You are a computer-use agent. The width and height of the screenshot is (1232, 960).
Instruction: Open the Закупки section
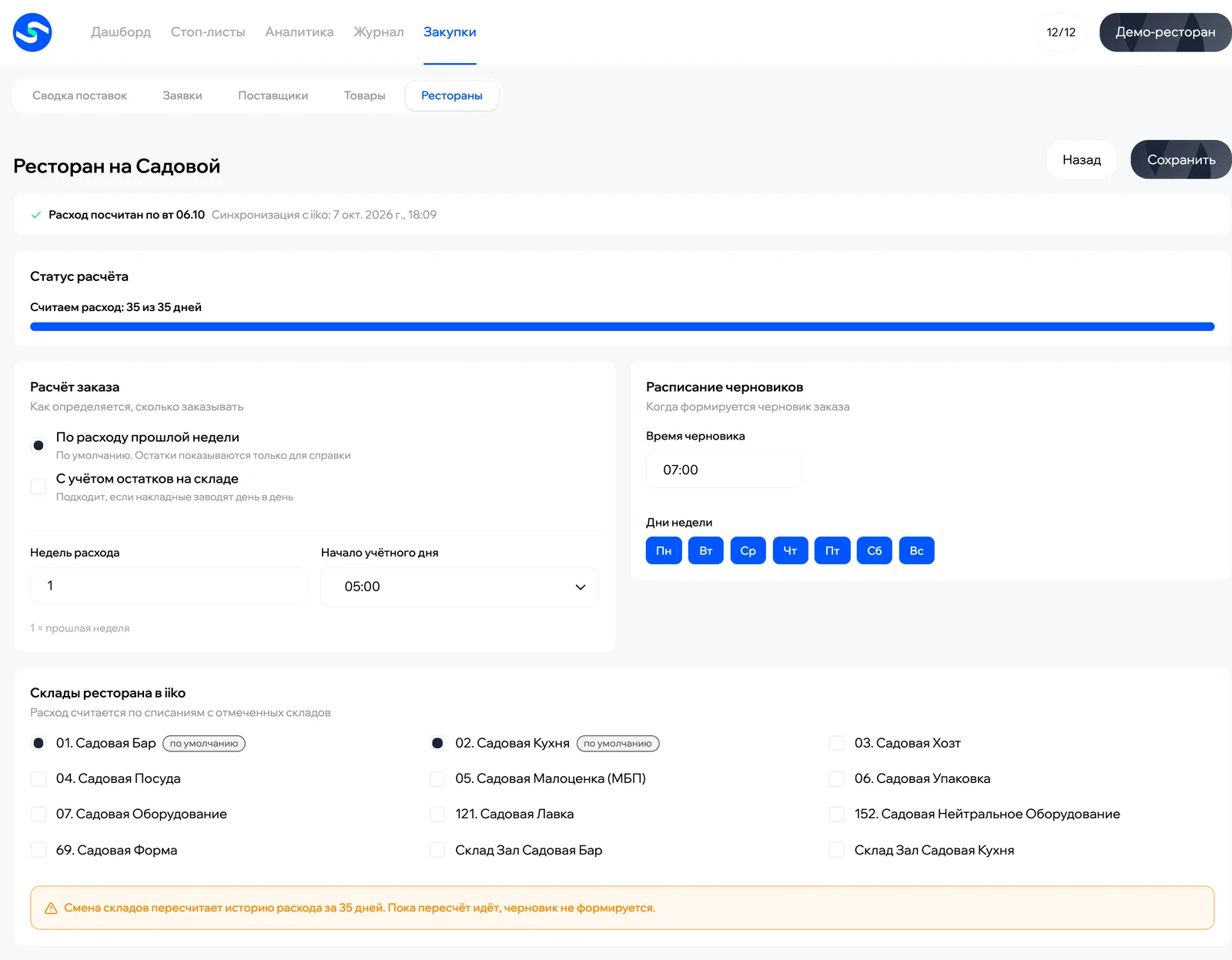click(450, 32)
